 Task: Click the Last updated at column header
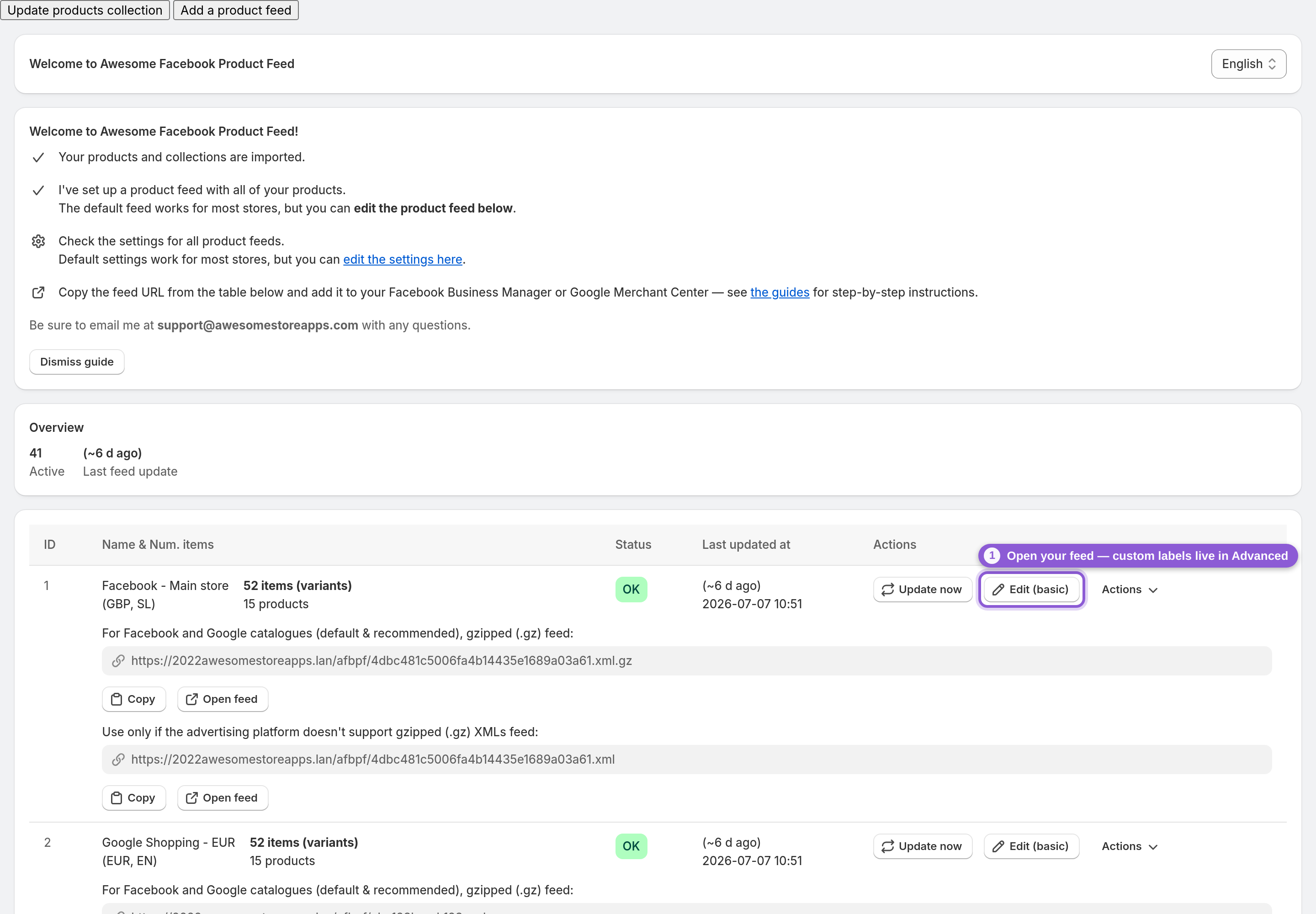click(746, 545)
